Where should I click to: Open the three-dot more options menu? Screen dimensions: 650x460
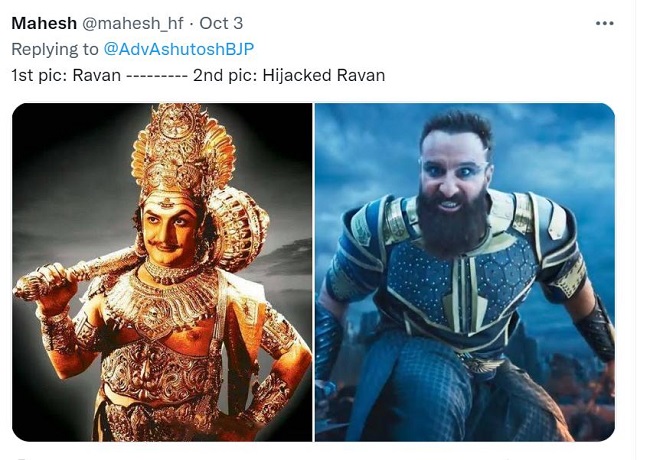coord(604,23)
